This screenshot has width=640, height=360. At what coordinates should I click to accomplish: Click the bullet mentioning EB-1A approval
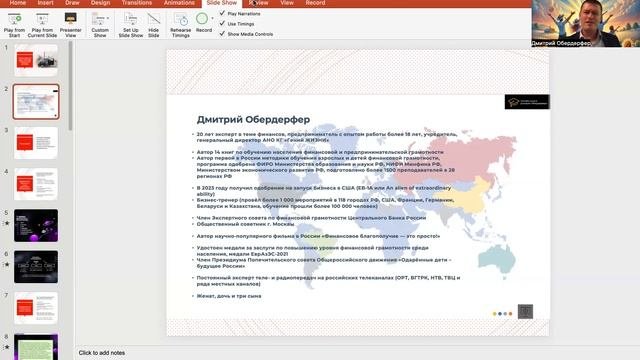[324, 191]
